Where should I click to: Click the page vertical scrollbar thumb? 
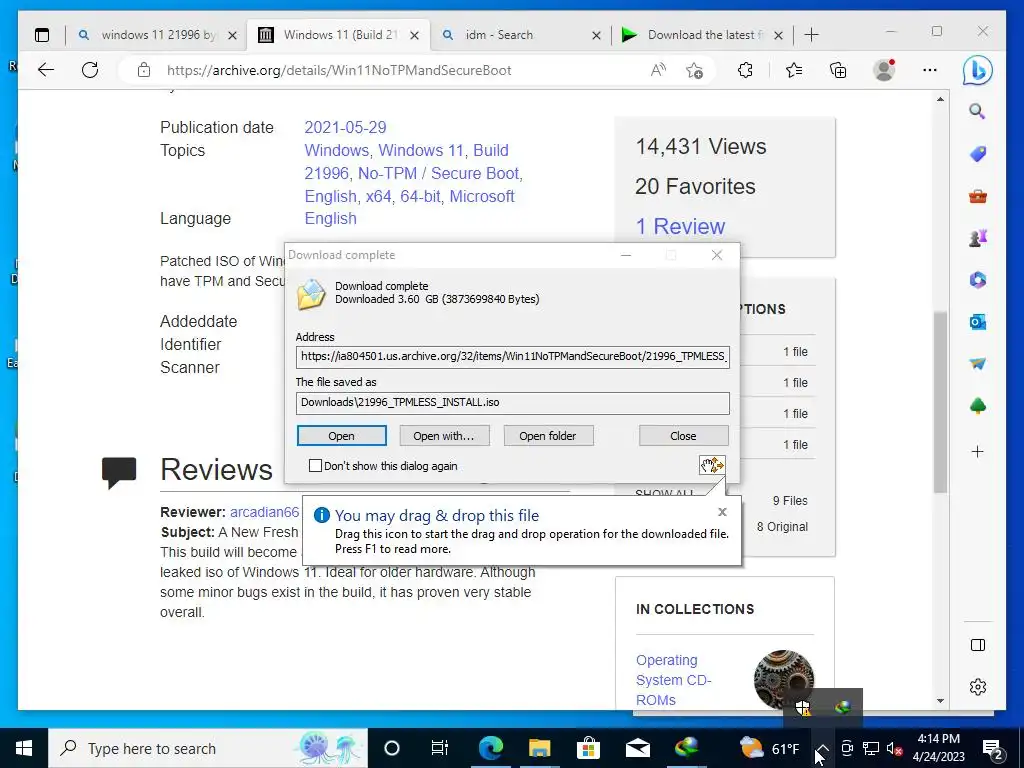[940, 402]
